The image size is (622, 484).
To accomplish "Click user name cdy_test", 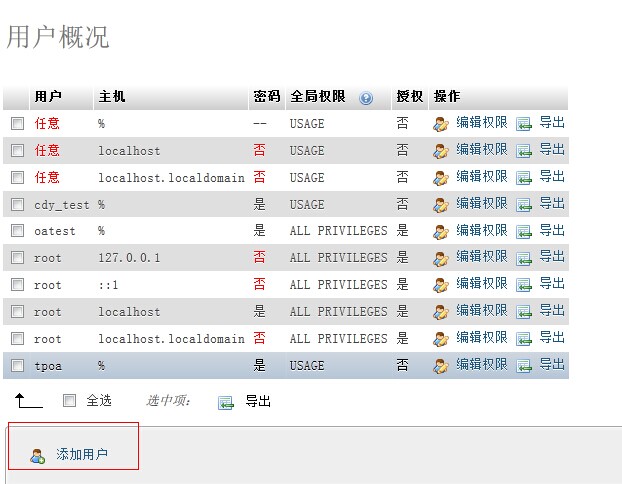I will tap(62, 205).
